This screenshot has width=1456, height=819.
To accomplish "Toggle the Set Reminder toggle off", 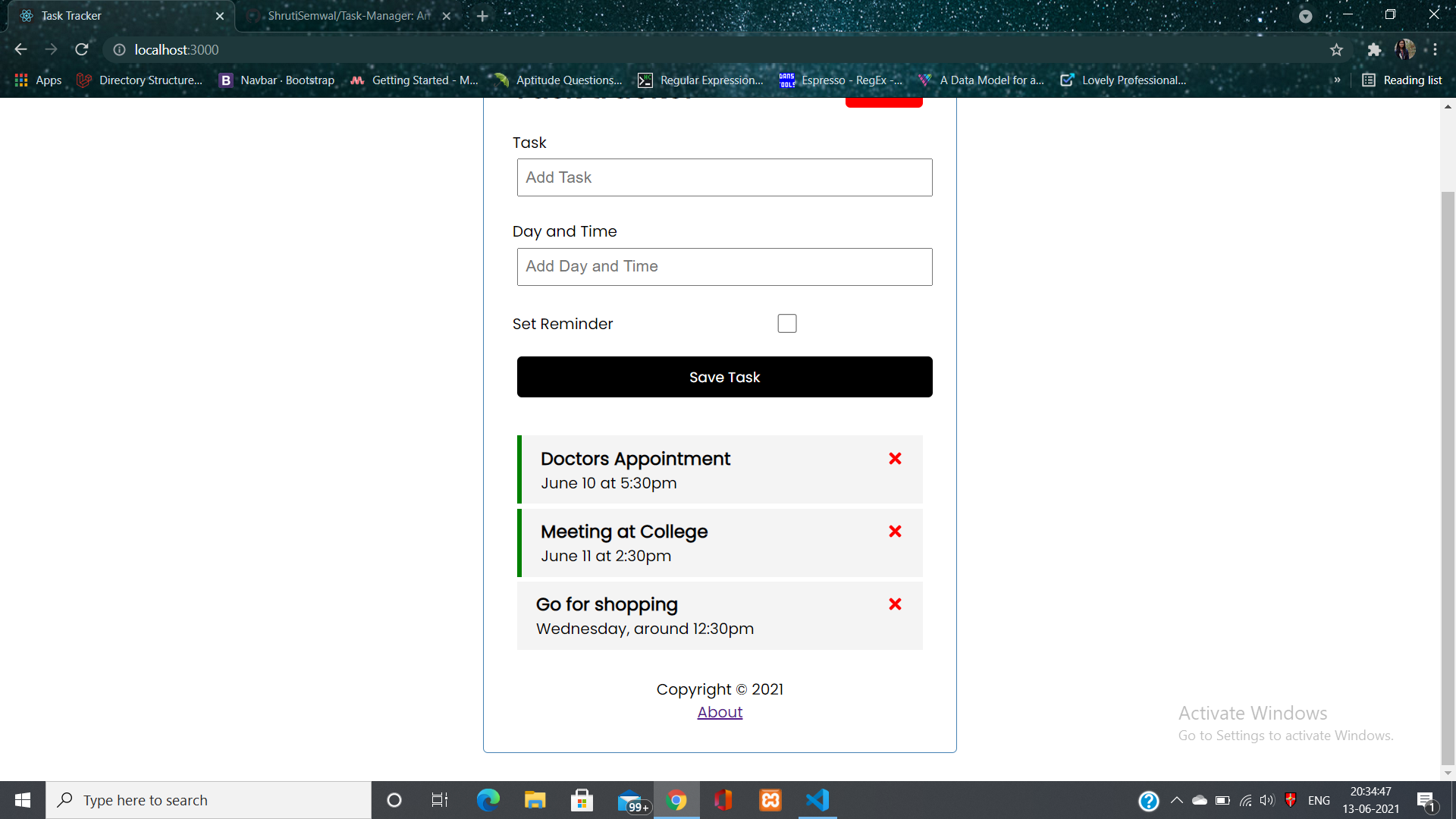I will point(788,323).
